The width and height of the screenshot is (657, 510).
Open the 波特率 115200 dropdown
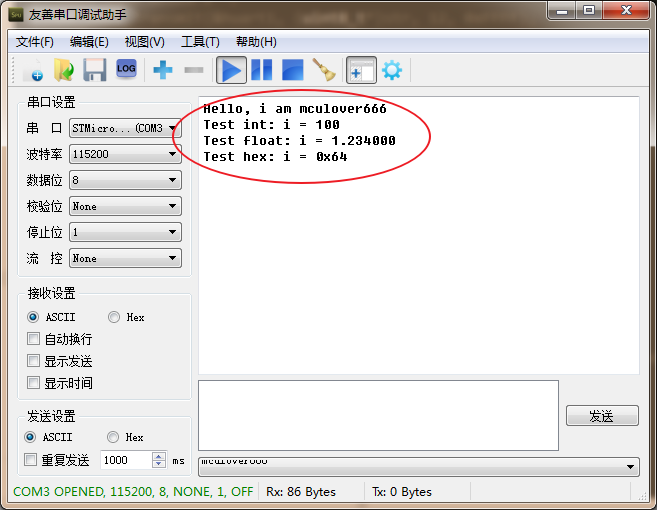click(x=125, y=154)
